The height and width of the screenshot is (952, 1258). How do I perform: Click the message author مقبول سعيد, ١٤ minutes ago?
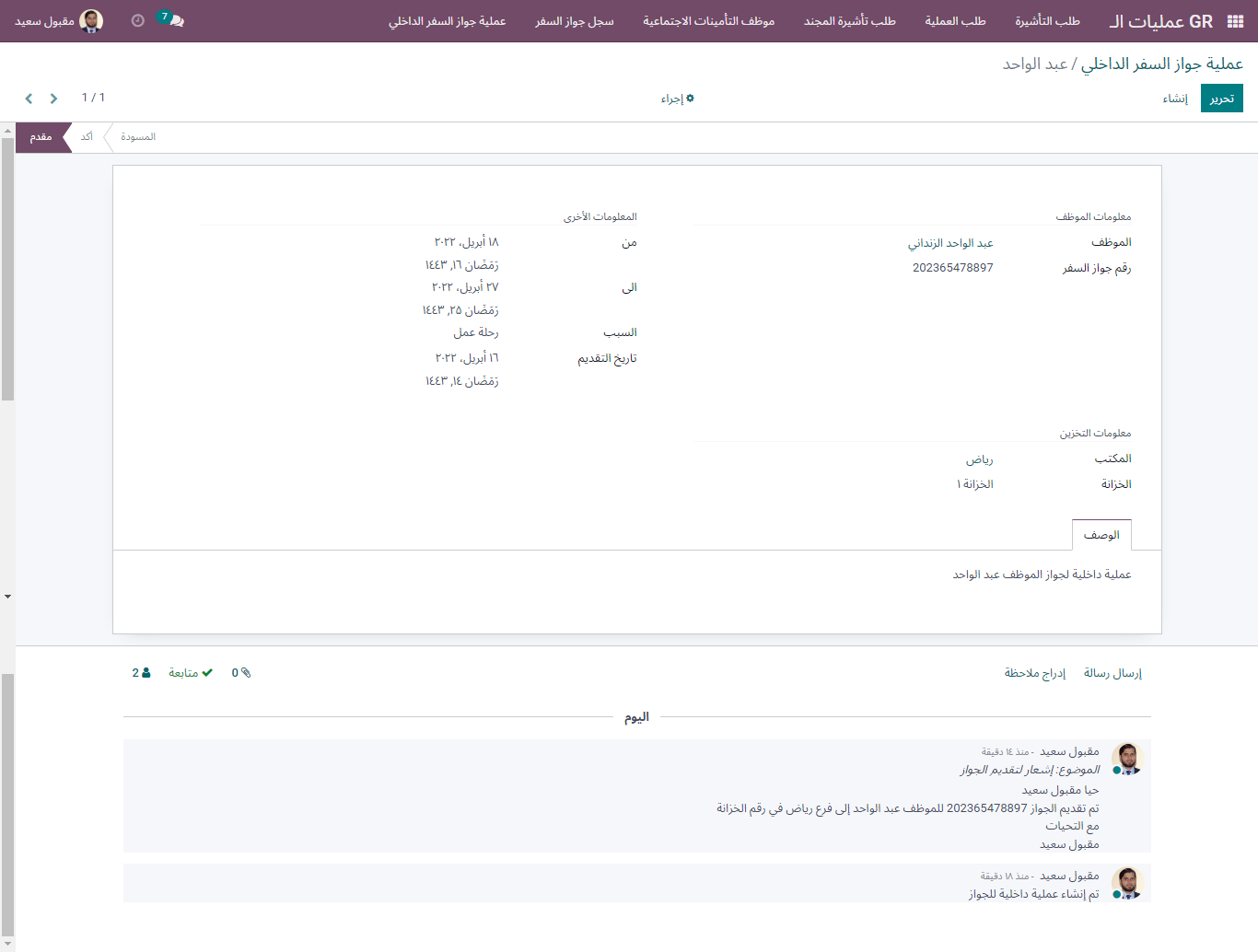point(1070,752)
